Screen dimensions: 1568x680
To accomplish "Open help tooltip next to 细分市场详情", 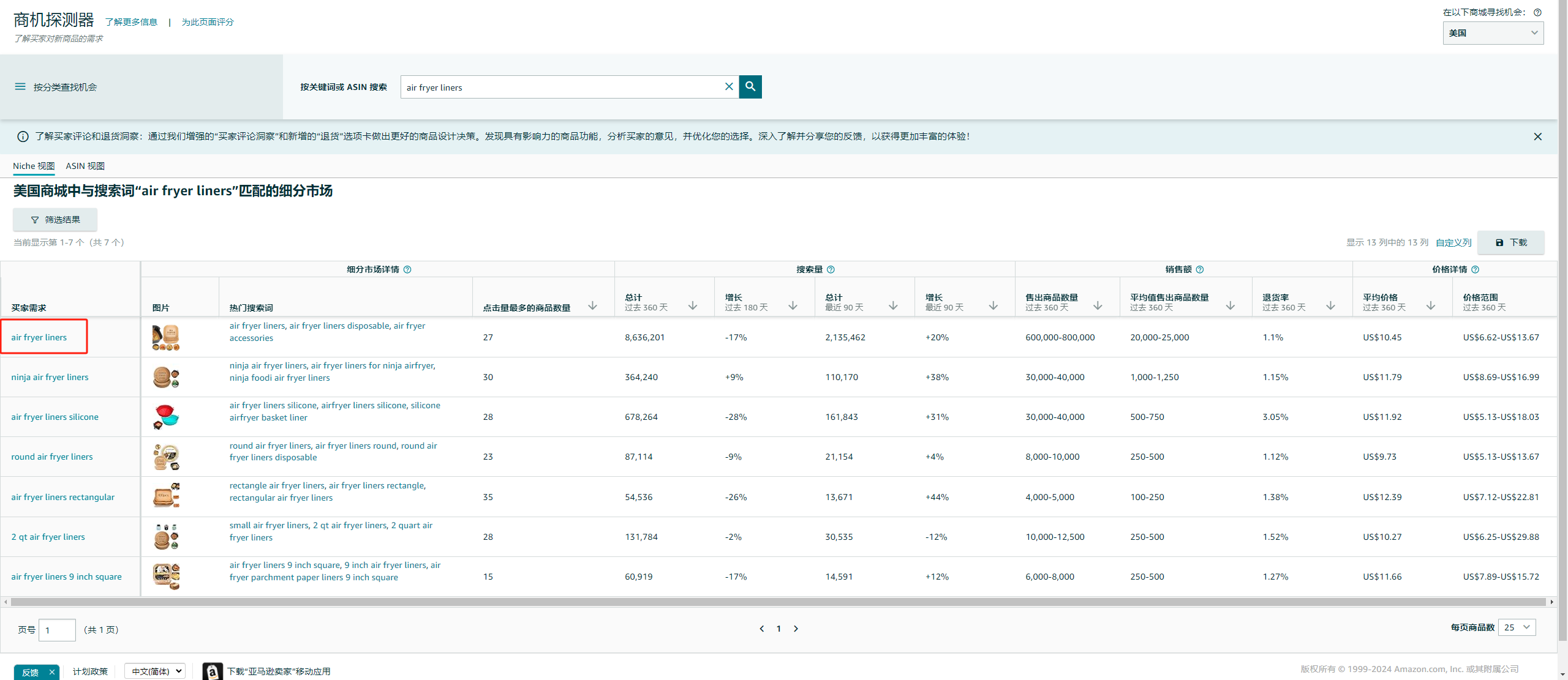I will [x=407, y=269].
